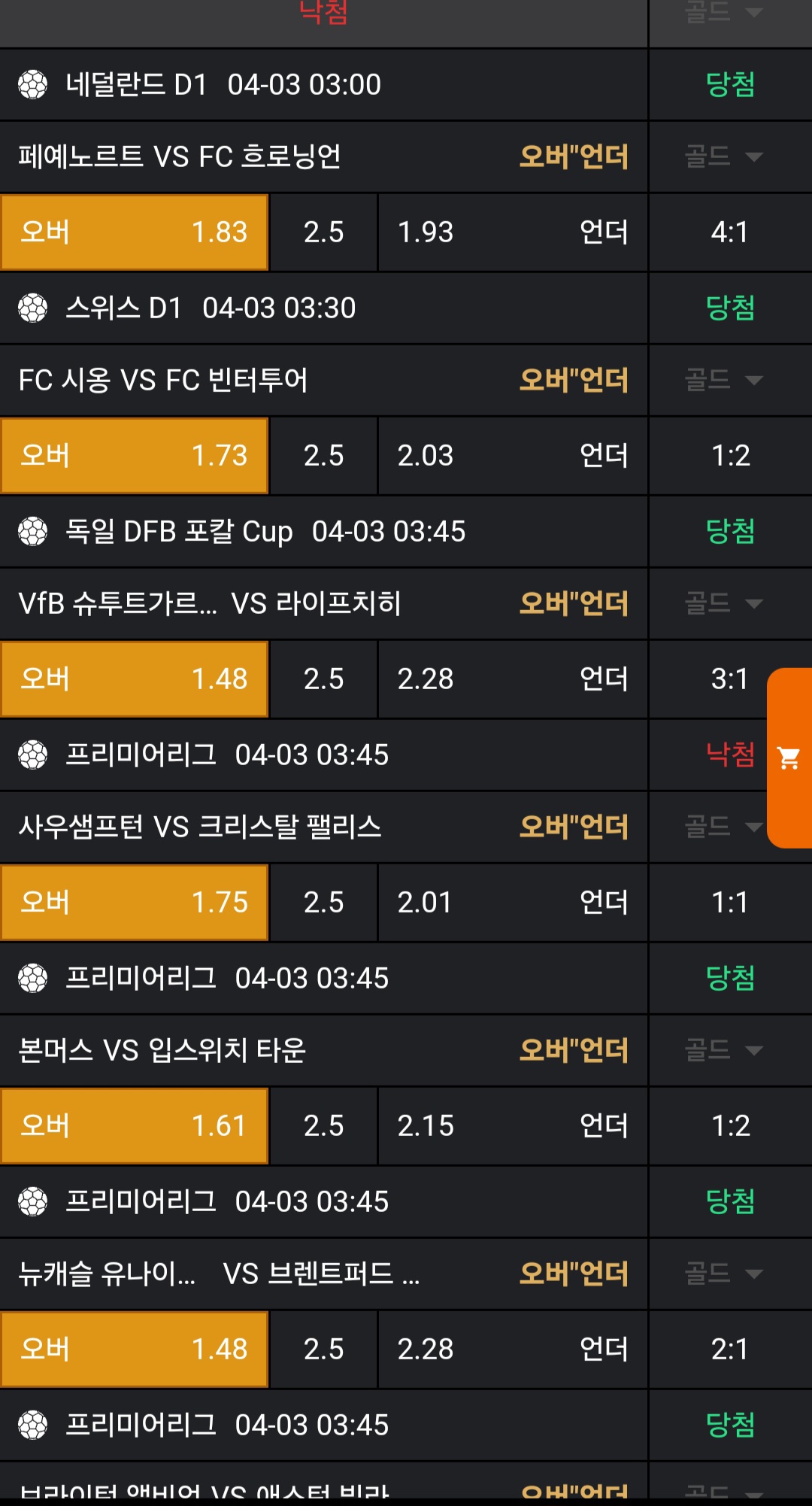The width and height of the screenshot is (812, 1506).
Task: Click soccer ball icon beside 스위스 D1
Action: coord(32,308)
